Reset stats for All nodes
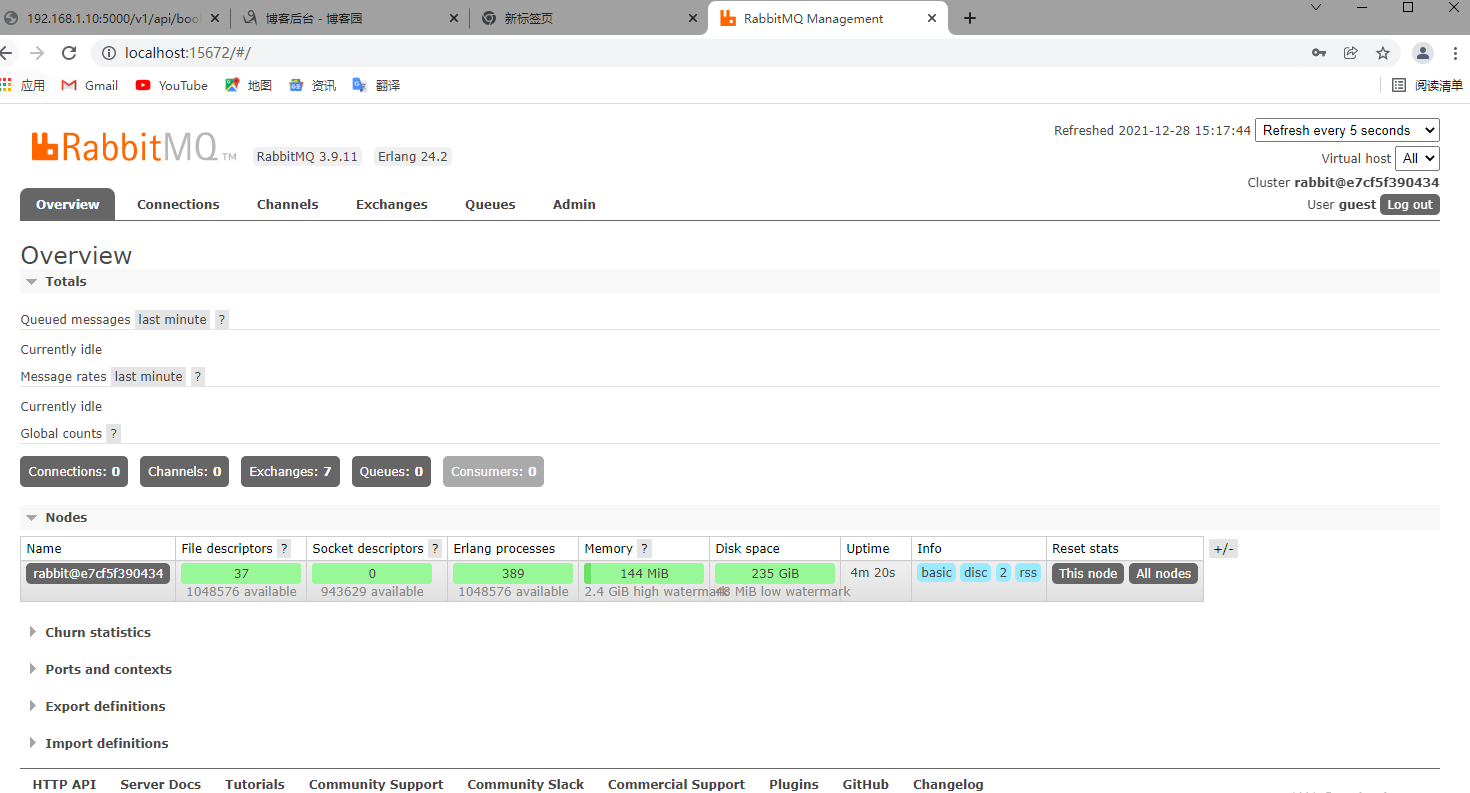The image size is (1470, 793). point(1163,573)
